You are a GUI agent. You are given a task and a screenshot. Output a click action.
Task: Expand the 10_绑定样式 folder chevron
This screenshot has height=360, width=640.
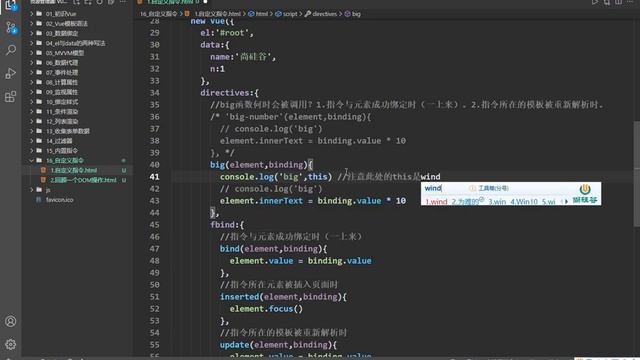click(x=31, y=102)
